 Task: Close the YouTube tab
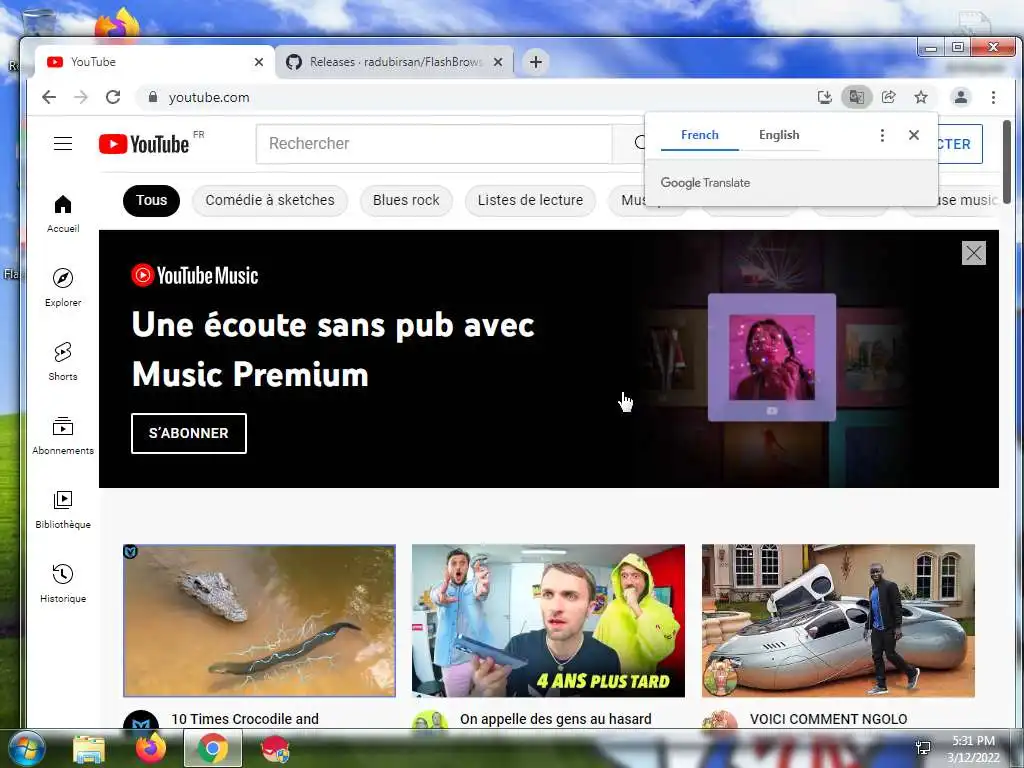pyautogui.click(x=259, y=62)
